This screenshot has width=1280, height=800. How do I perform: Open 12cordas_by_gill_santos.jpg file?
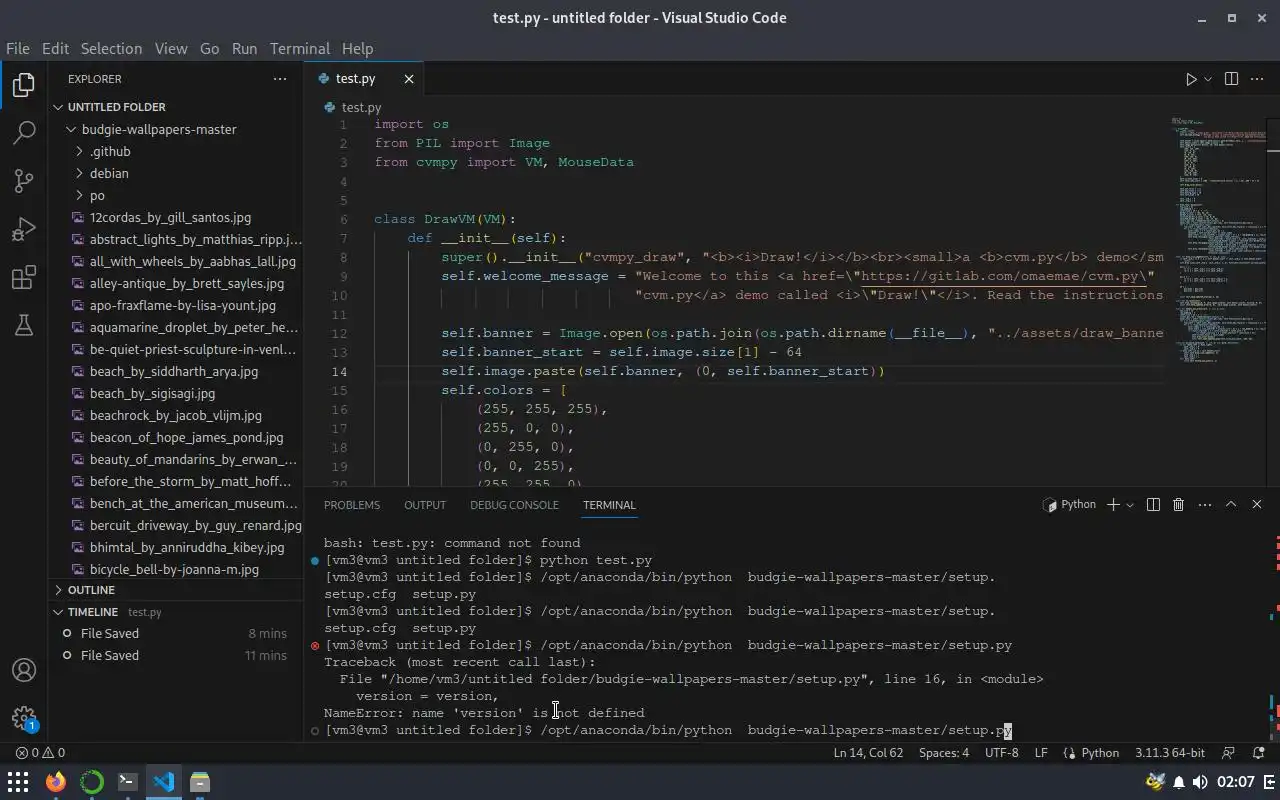[x=176, y=217]
